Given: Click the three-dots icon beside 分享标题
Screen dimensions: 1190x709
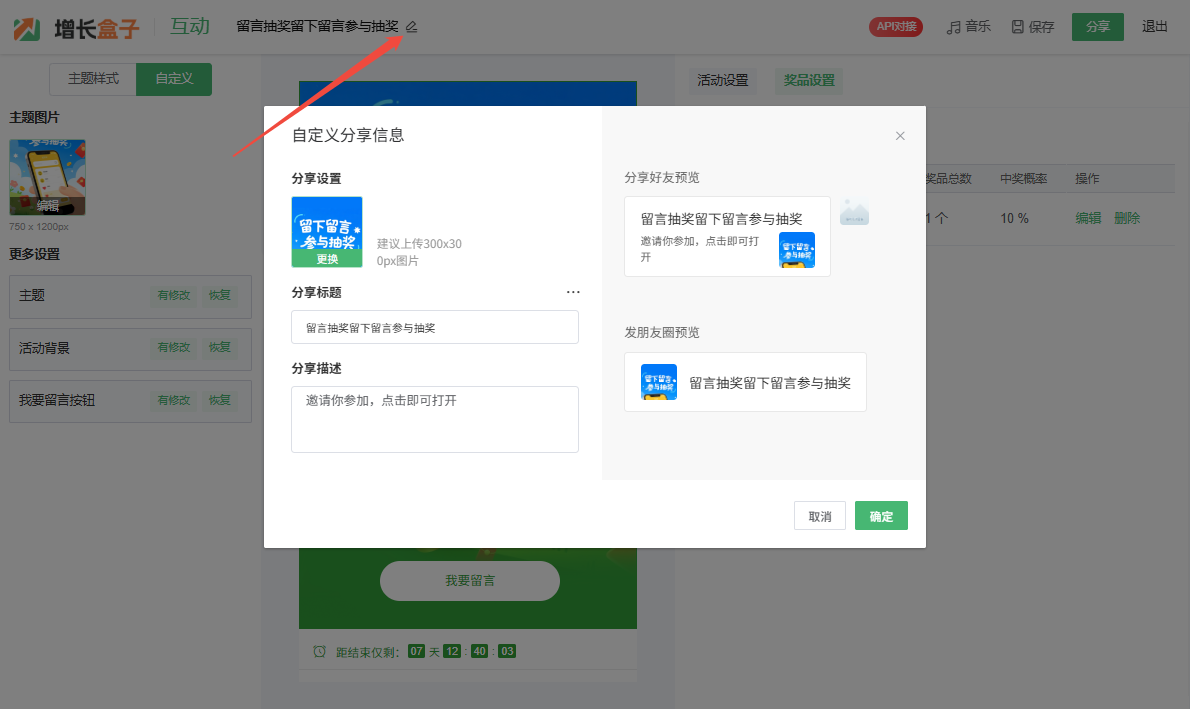Looking at the screenshot, I should tap(573, 292).
